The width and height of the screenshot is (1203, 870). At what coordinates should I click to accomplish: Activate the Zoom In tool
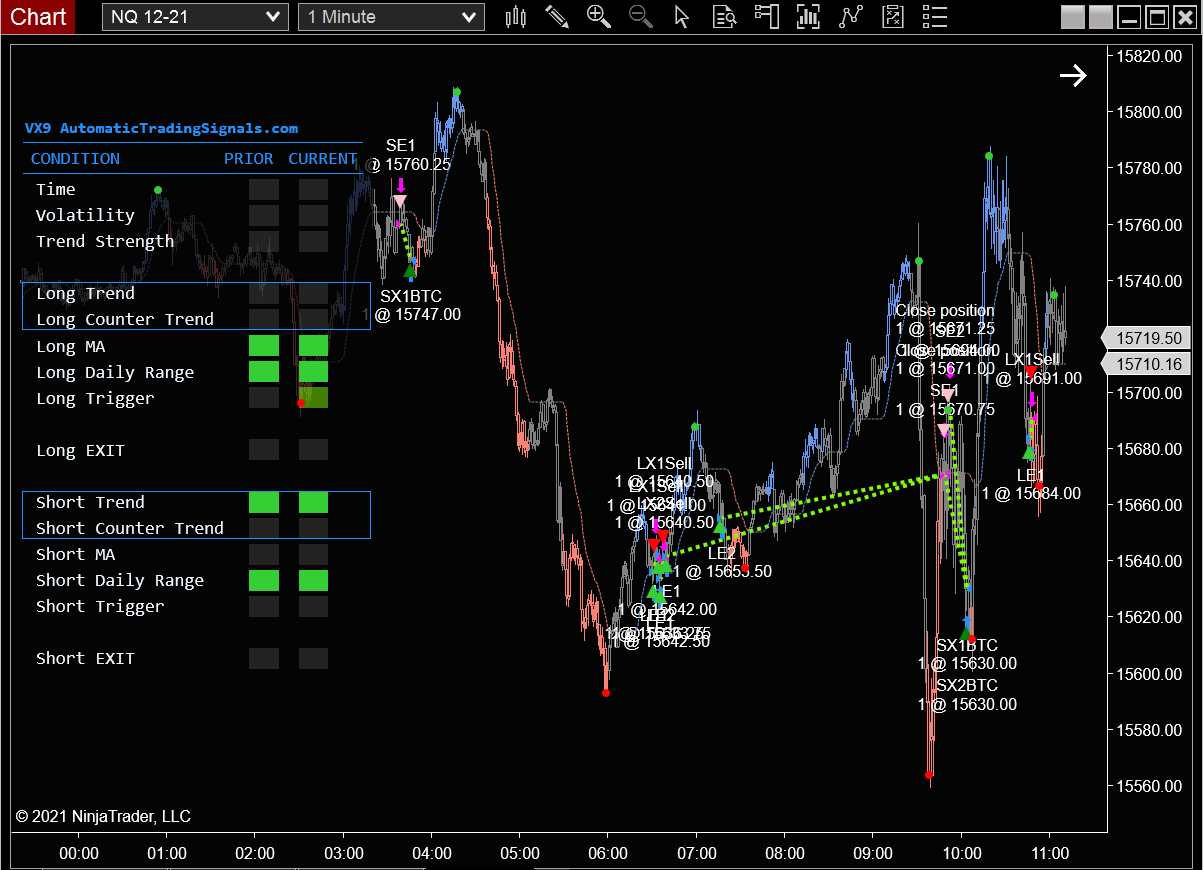point(599,17)
